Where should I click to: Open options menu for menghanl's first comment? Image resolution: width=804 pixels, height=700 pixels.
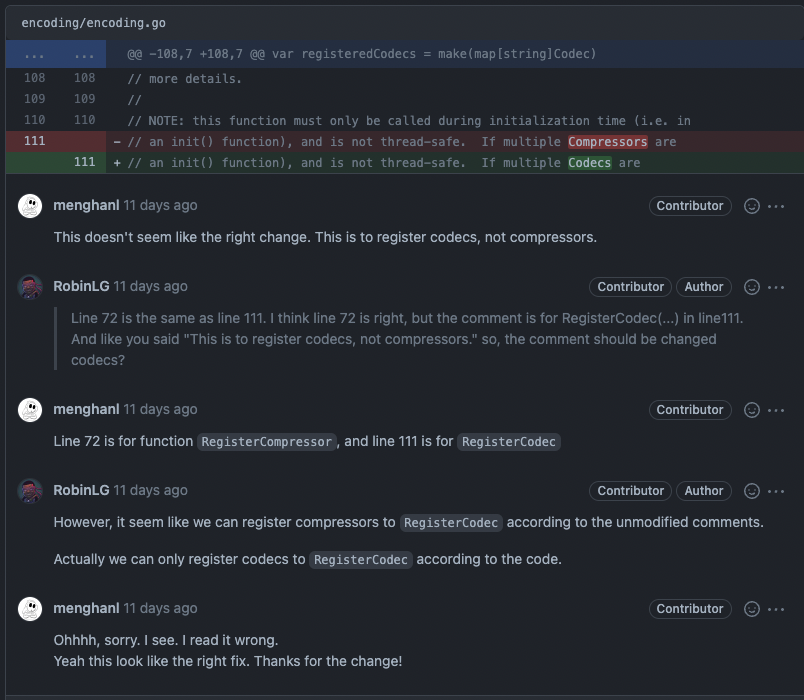coord(776,206)
